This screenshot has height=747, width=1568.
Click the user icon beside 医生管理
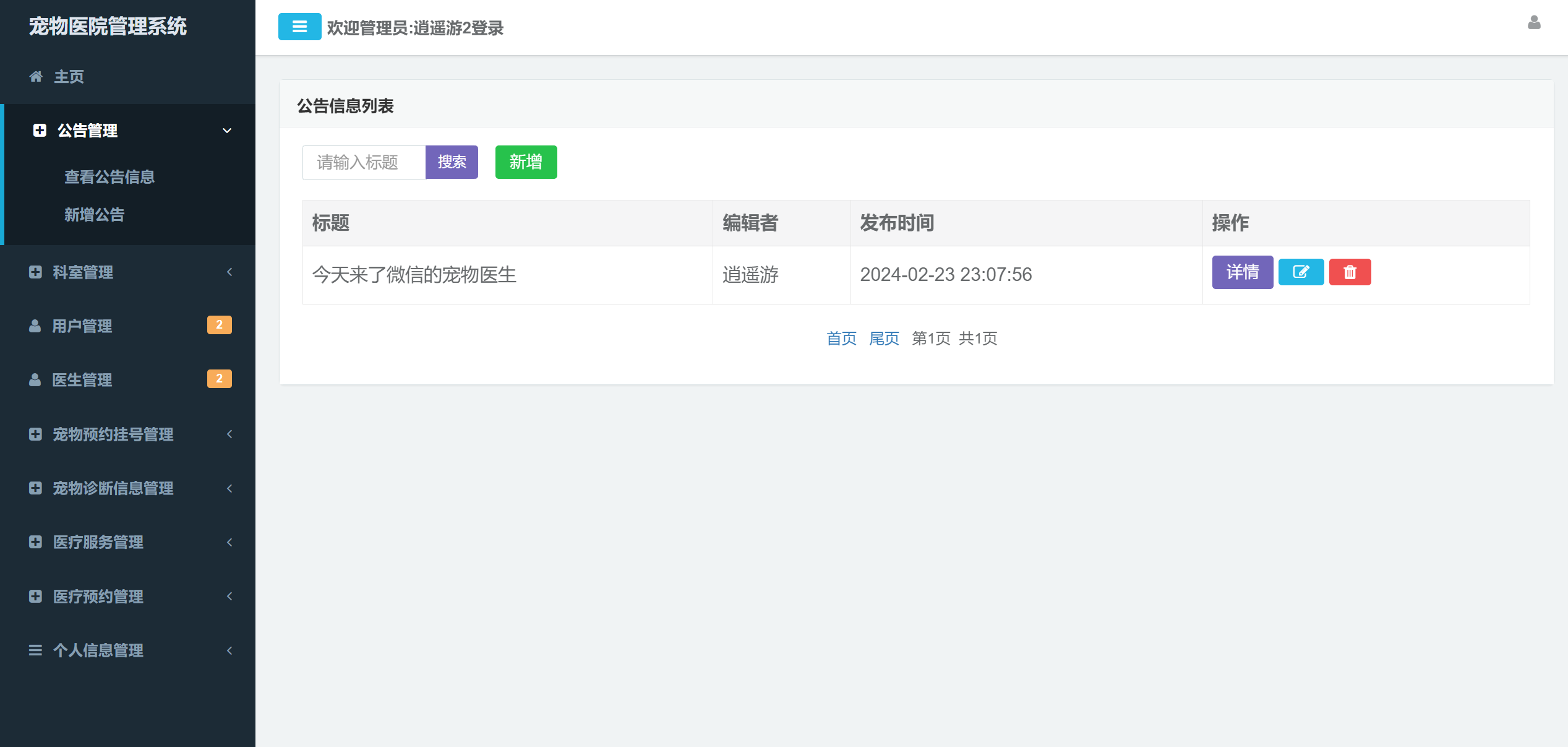point(35,380)
